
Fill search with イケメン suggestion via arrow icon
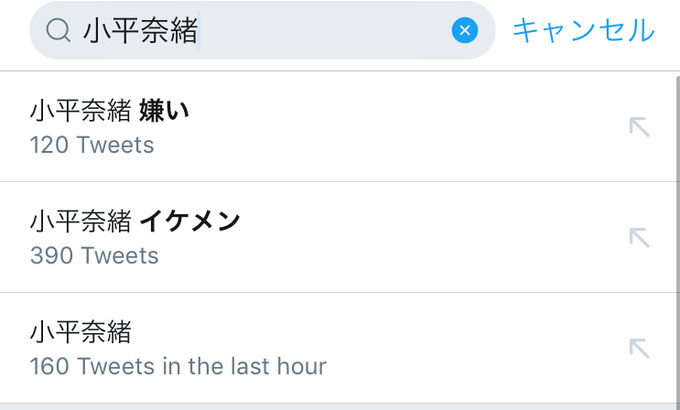click(639, 238)
